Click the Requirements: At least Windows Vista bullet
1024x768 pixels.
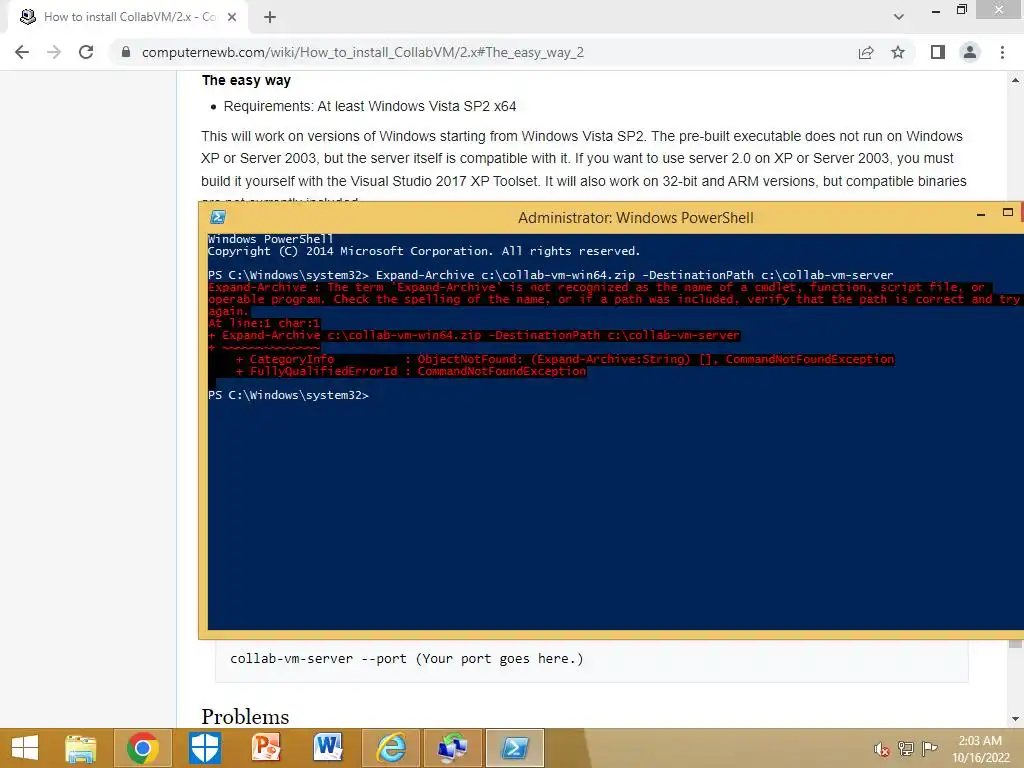click(370, 106)
